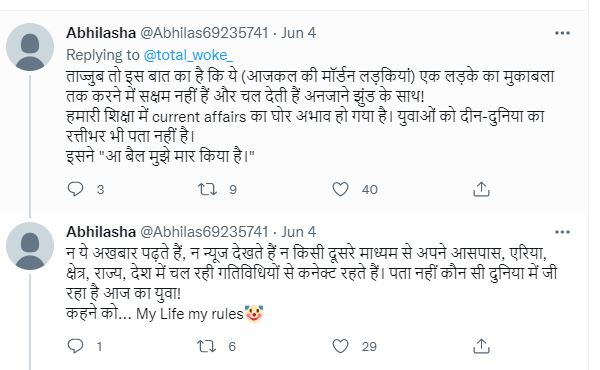
Task: Open Abhilasha's name on second tweet
Action: [101, 232]
